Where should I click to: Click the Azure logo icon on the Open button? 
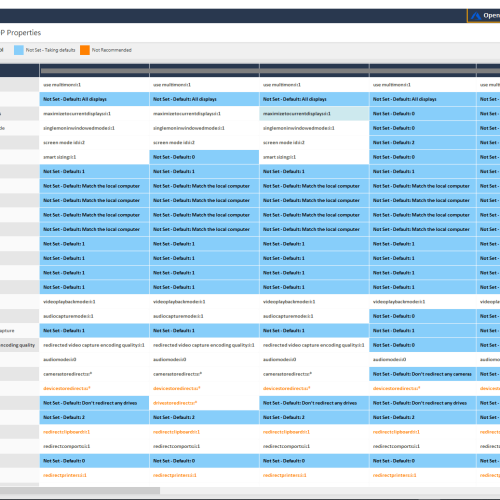tap(476, 16)
